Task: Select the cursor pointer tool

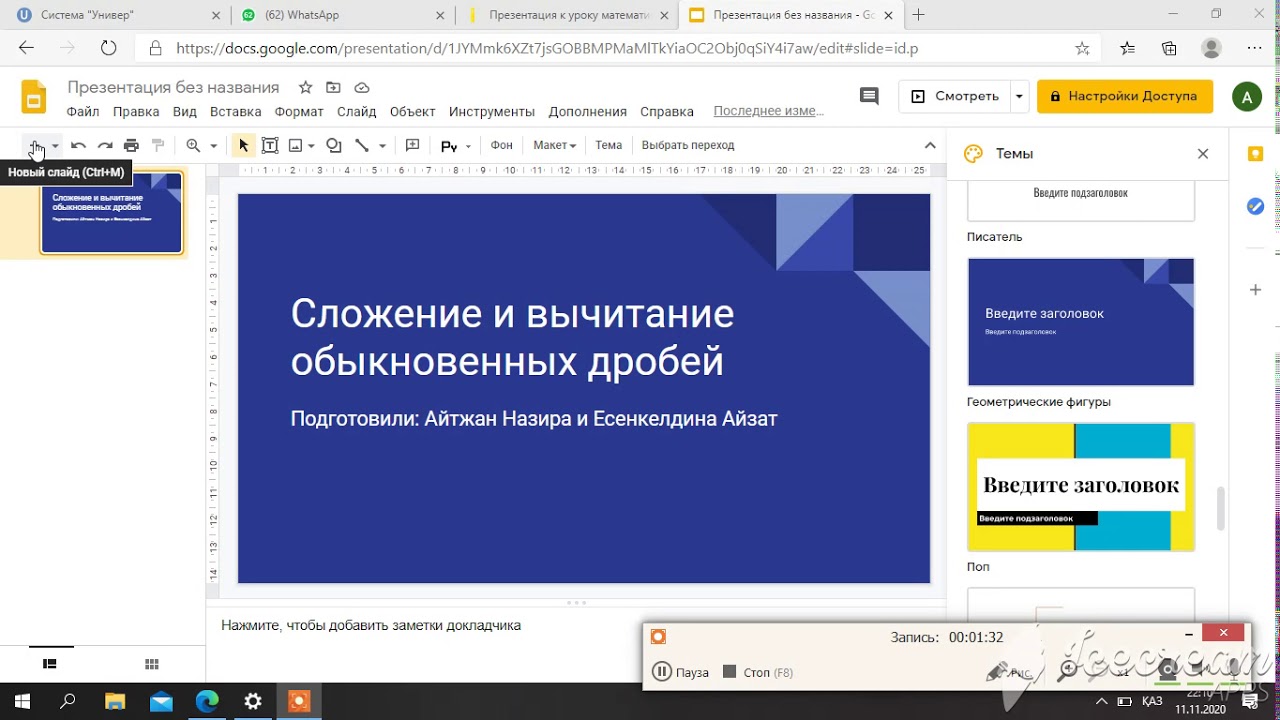Action: click(243, 146)
